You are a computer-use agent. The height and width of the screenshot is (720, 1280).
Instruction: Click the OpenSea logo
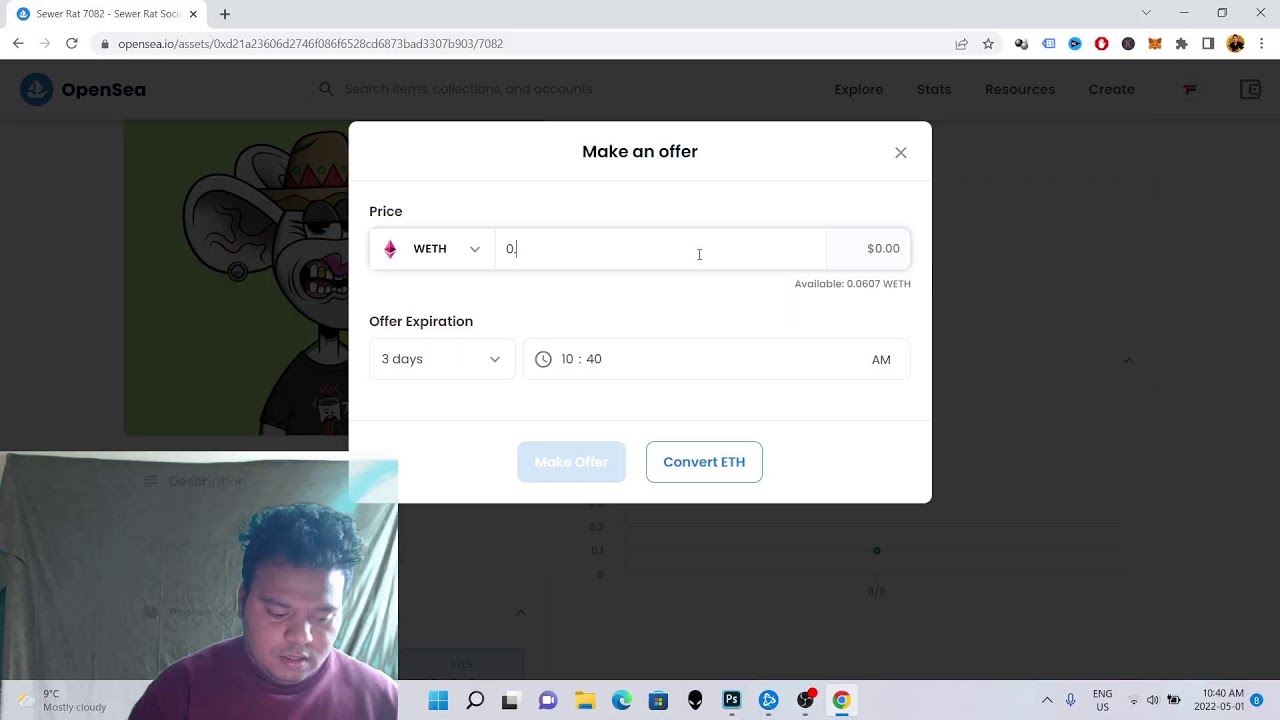pos(83,89)
